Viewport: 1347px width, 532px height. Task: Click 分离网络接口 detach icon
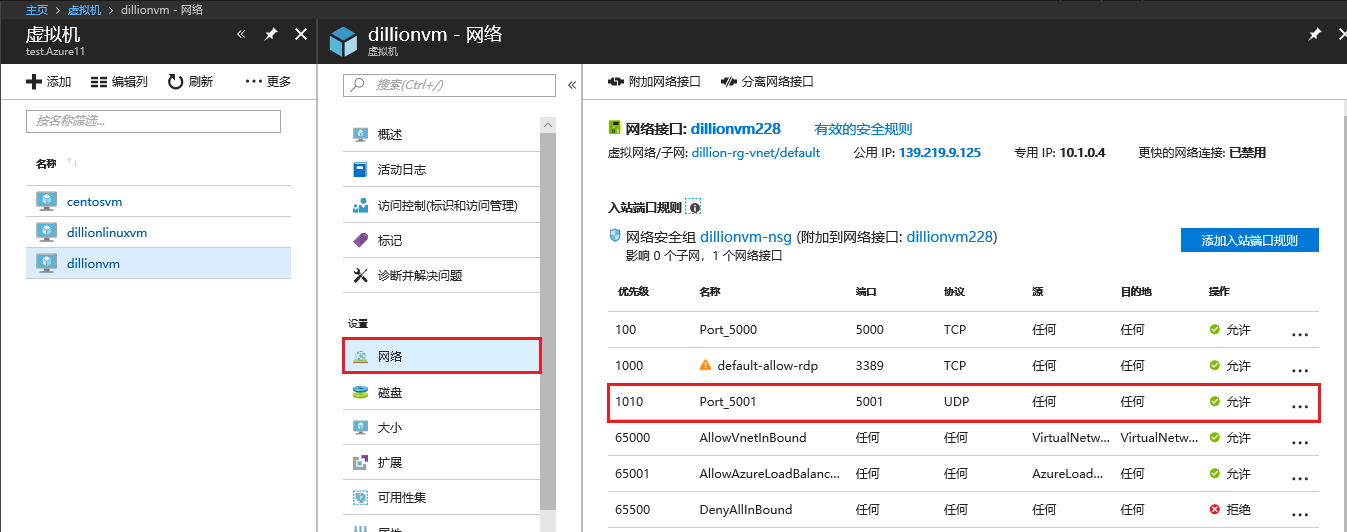coord(729,82)
